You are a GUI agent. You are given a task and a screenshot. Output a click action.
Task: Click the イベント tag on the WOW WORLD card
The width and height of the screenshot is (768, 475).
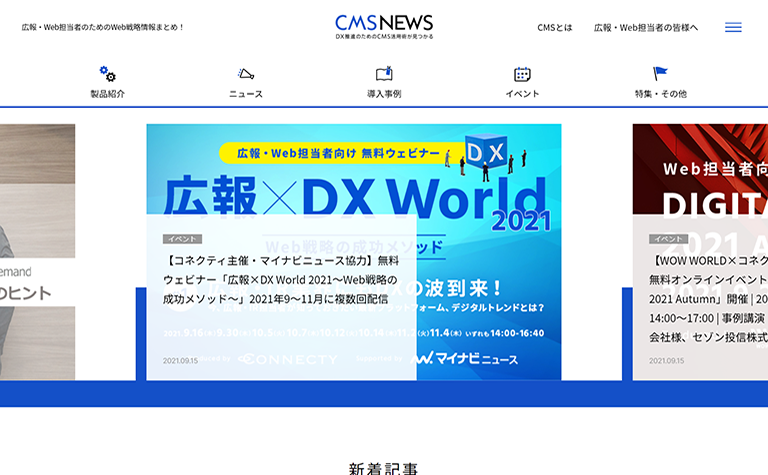pyautogui.click(x=669, y=239)
